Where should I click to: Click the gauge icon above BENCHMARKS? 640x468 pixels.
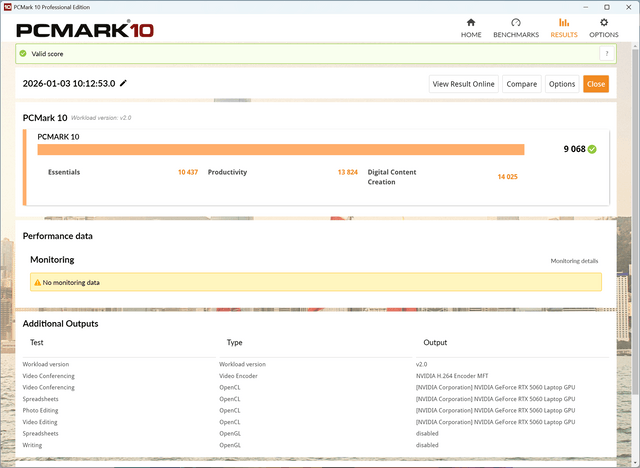[516, 22]
